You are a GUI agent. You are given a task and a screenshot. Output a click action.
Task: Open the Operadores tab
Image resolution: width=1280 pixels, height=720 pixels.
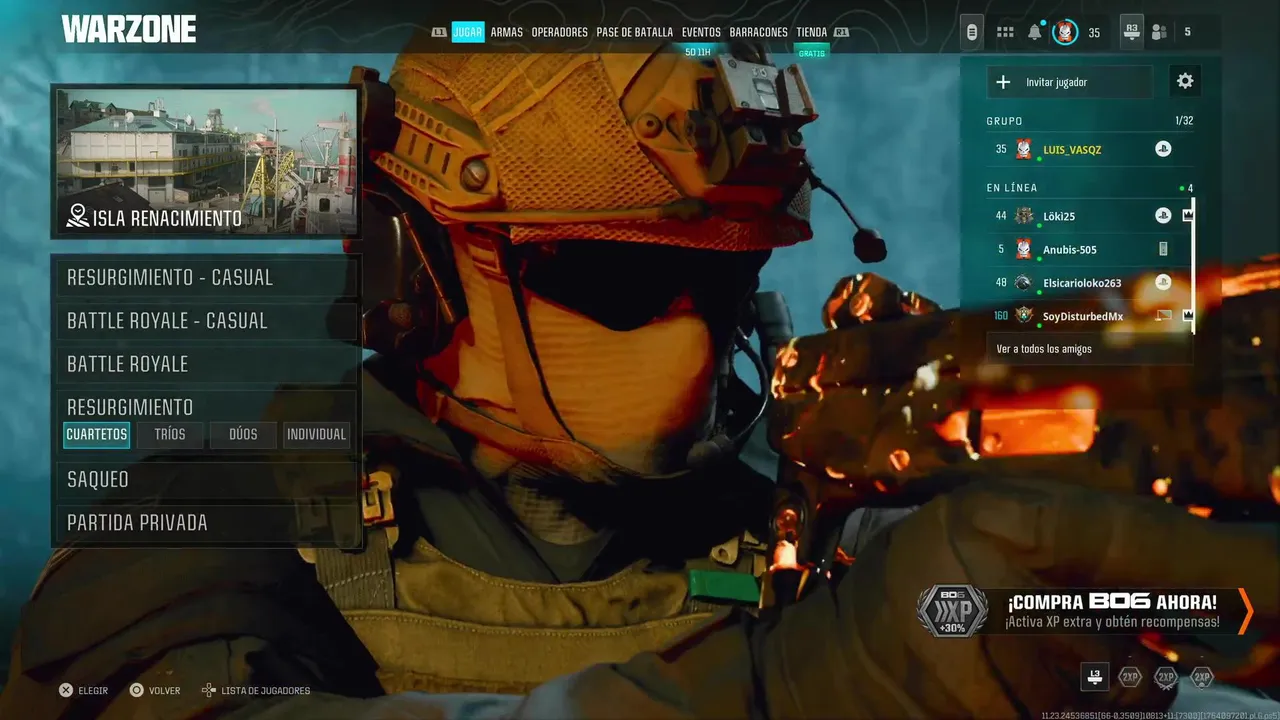560,32
